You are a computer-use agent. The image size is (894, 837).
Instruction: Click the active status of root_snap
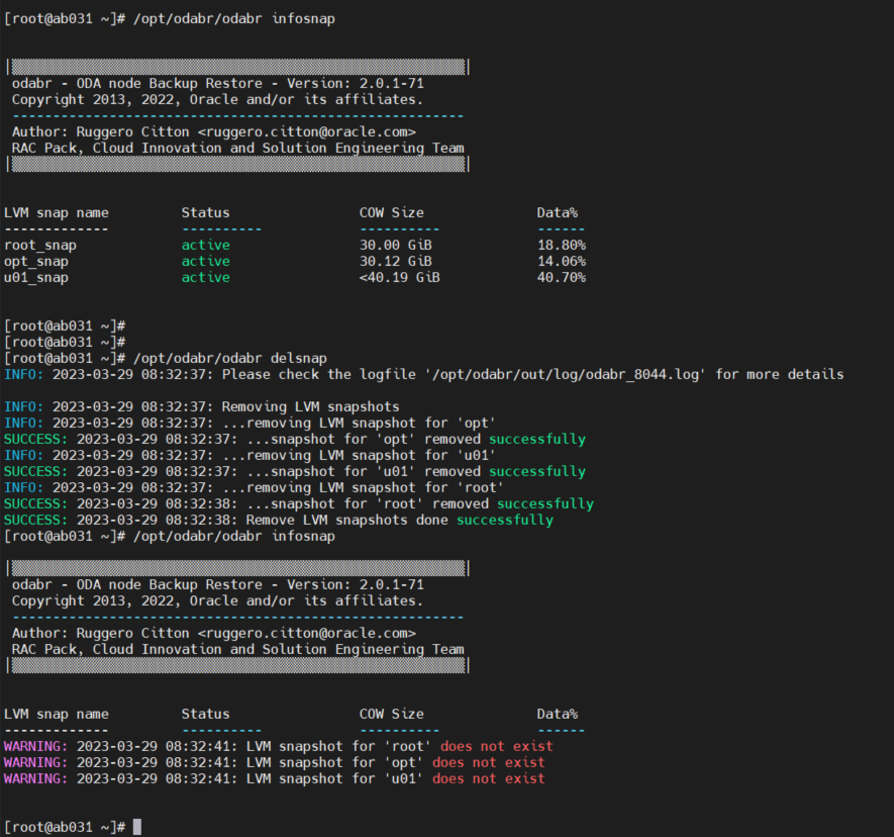click(x=205, y=245)
